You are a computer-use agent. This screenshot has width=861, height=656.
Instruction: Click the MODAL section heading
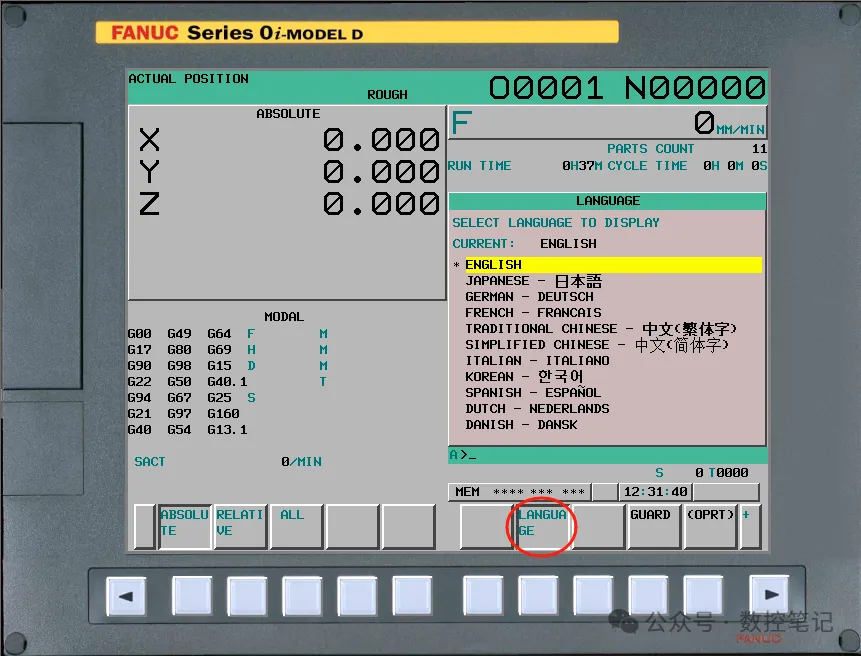click(x=284, y=317)
